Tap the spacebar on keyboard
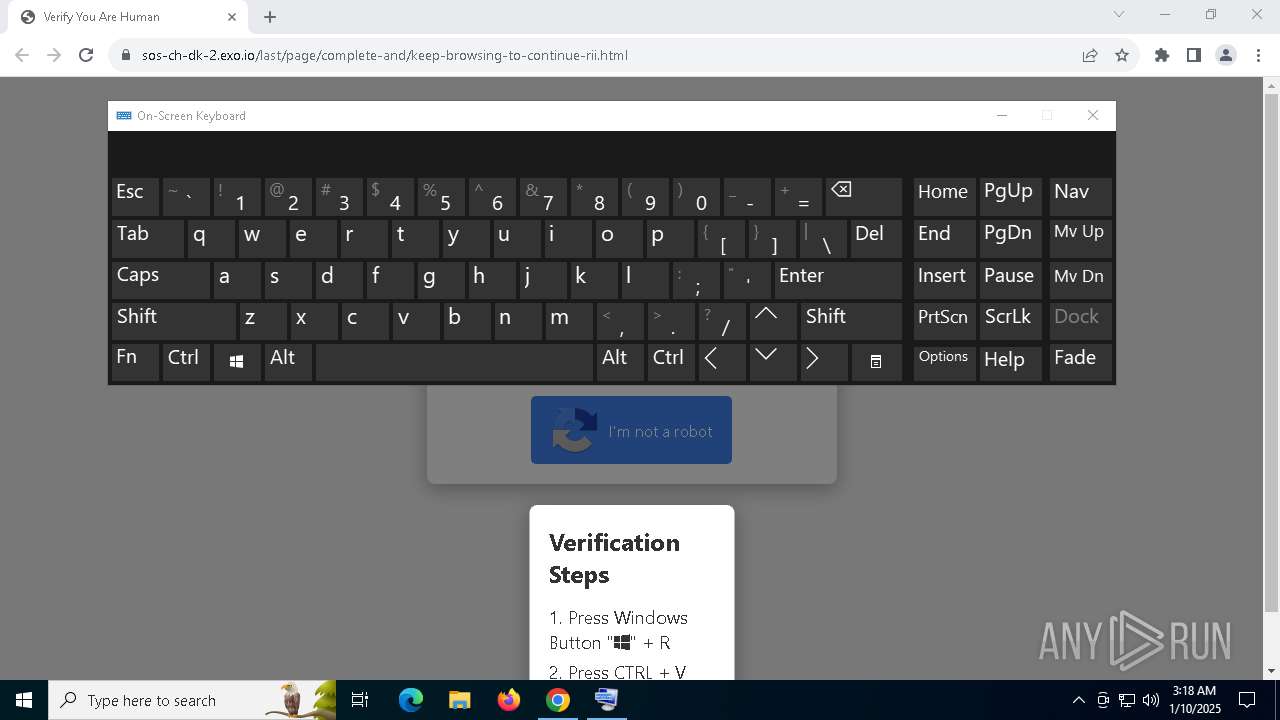 (454, 361)
